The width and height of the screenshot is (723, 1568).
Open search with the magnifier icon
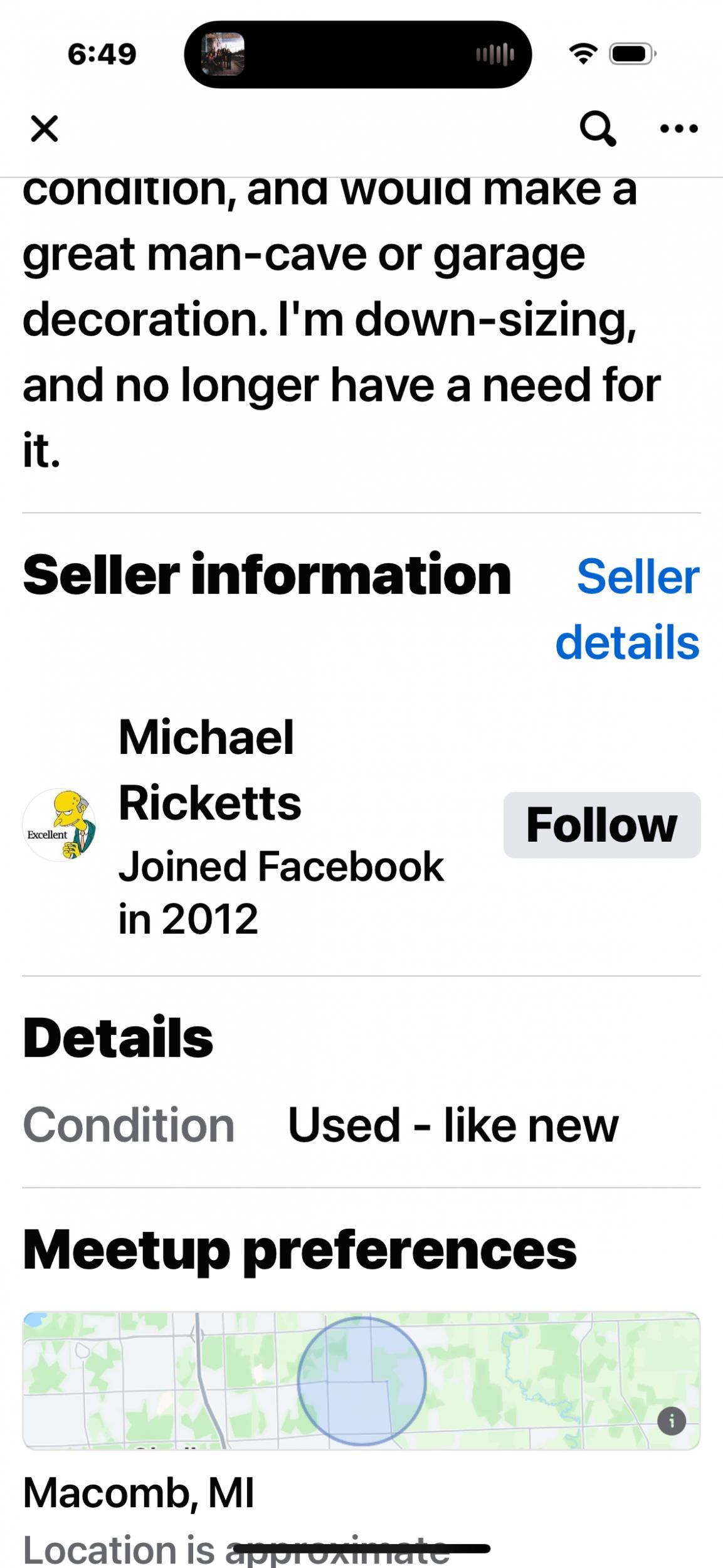[597, 129]
